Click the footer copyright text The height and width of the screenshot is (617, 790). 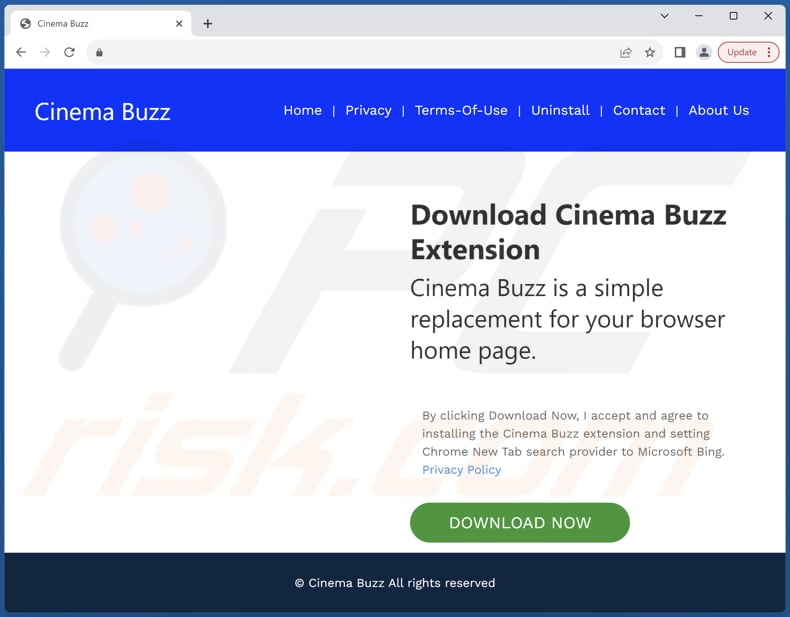pos(395,583)
